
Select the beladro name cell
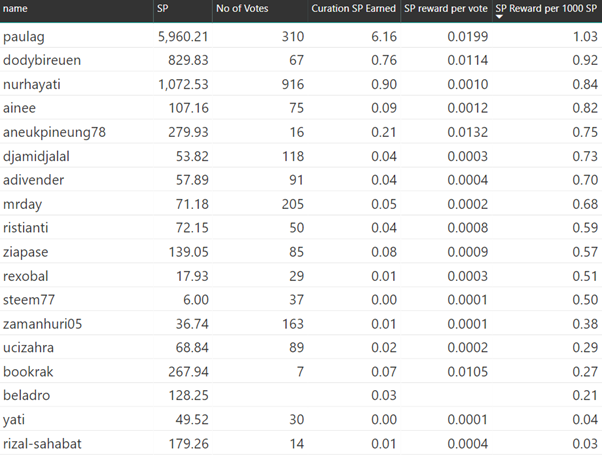tap(26, 395)
